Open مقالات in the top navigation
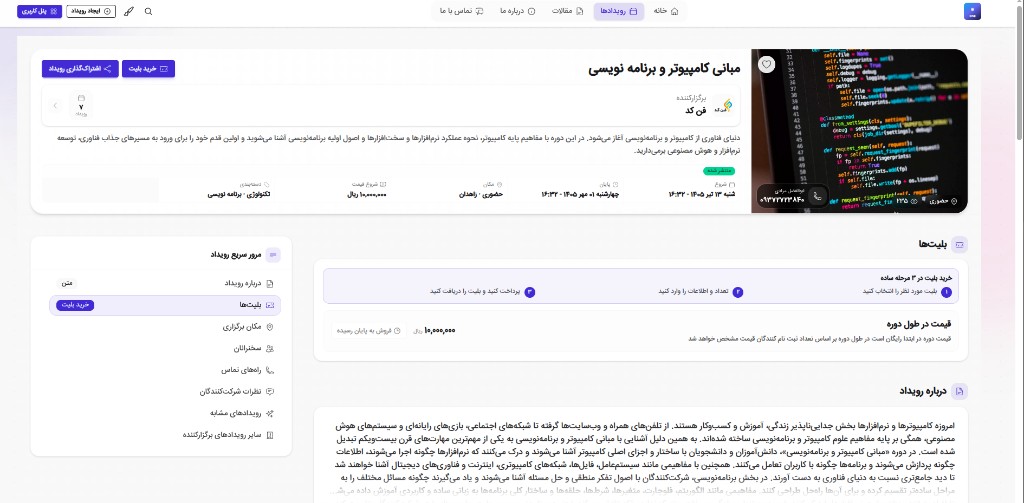 click(568, 11)
